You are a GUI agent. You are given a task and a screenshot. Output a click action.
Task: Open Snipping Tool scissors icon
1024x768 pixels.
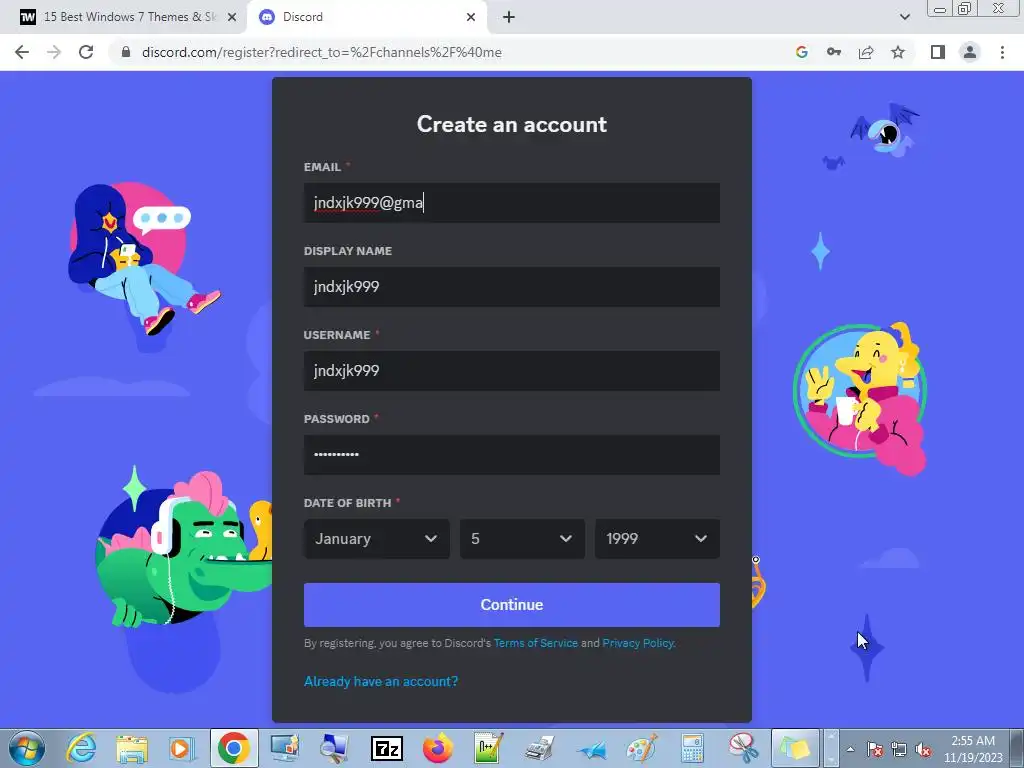tap(744, 748)
